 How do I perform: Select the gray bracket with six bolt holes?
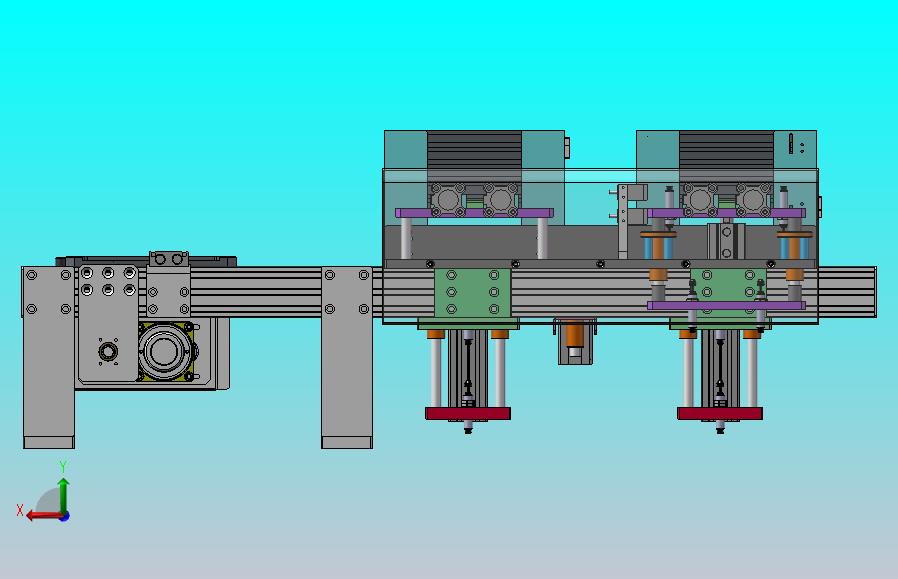108,324
